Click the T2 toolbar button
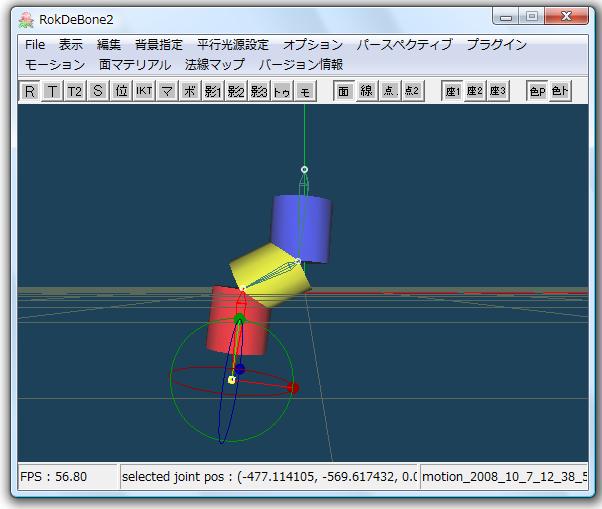 click(x=75, y=91)
